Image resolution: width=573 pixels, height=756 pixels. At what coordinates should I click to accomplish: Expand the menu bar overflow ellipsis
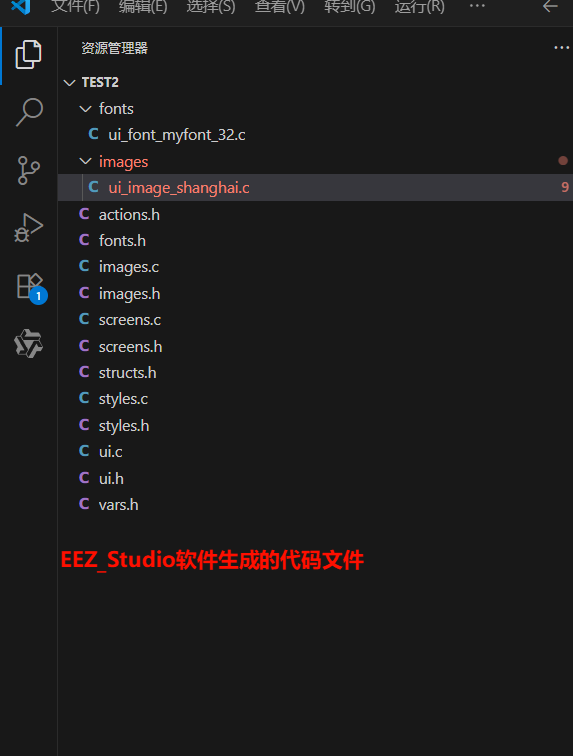[477, 6]
